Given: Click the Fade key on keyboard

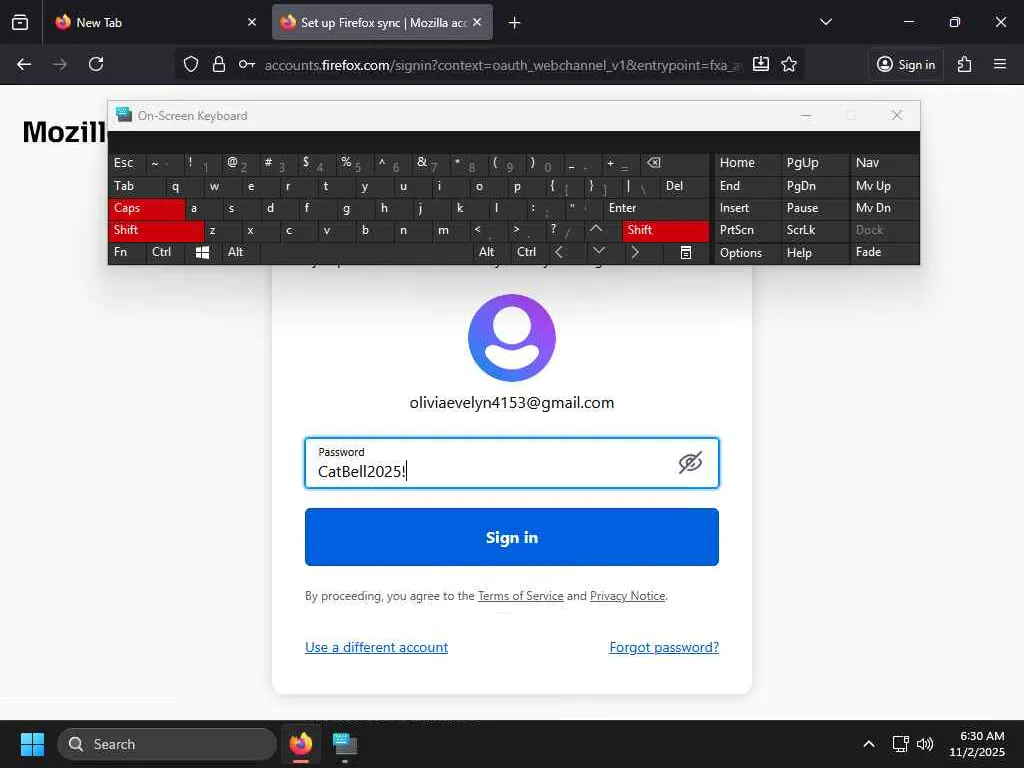Looking at the screenshot, I should 884,252.
